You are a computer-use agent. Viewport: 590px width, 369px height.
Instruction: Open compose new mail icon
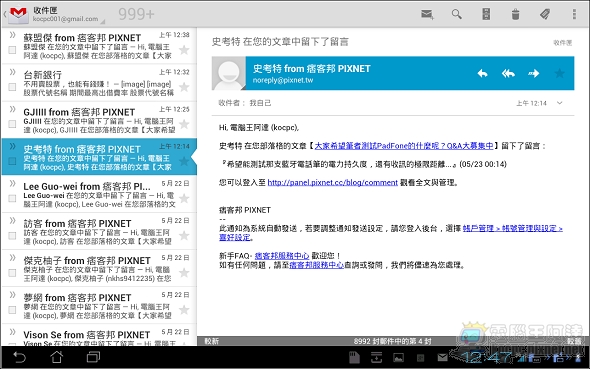coord(427,14)
